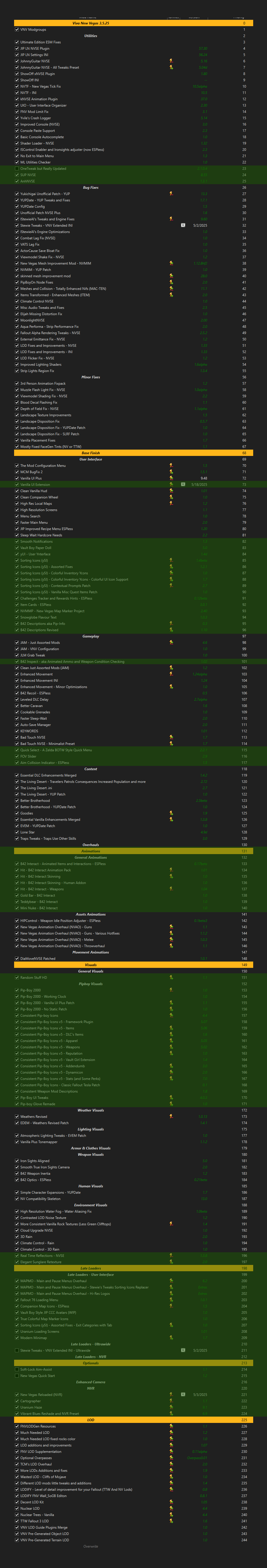Click conflict icon on Vanilla UI Plus row

click(171, 478)
